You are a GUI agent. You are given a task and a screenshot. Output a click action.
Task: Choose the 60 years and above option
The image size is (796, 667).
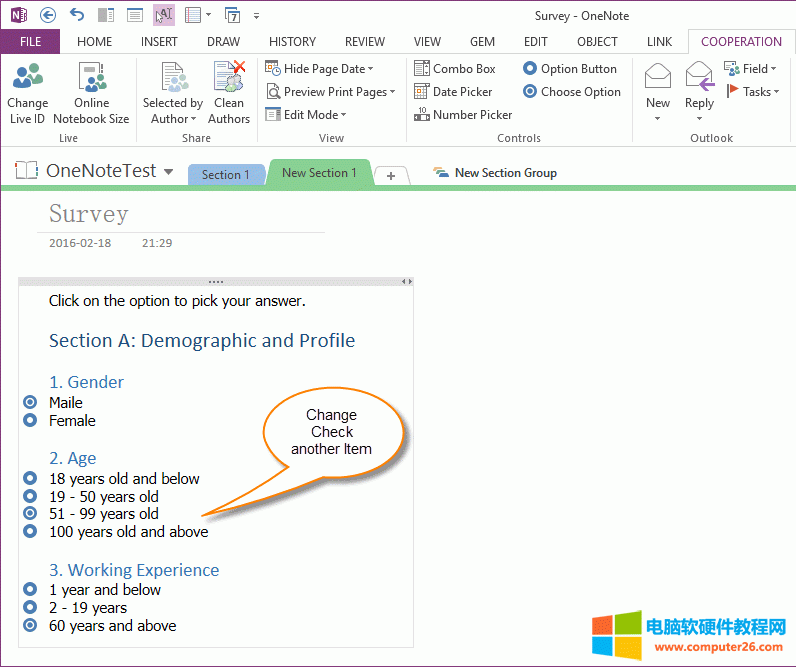30,625
